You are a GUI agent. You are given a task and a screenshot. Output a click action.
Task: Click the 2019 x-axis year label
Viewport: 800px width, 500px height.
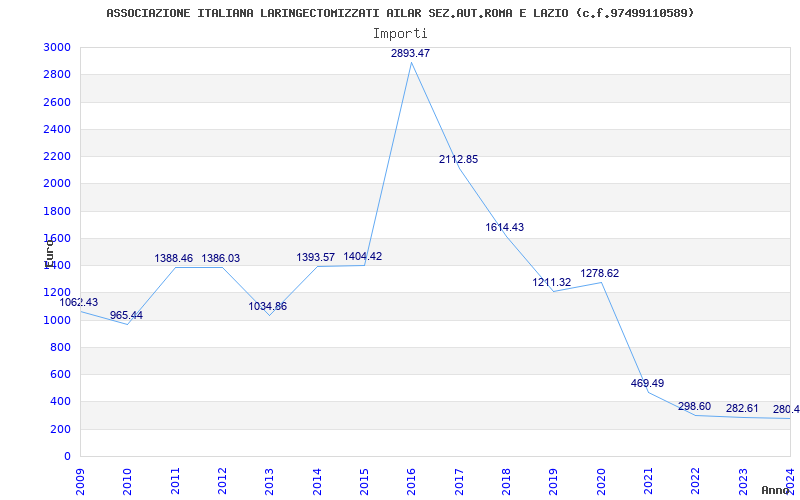pos(554,481)
